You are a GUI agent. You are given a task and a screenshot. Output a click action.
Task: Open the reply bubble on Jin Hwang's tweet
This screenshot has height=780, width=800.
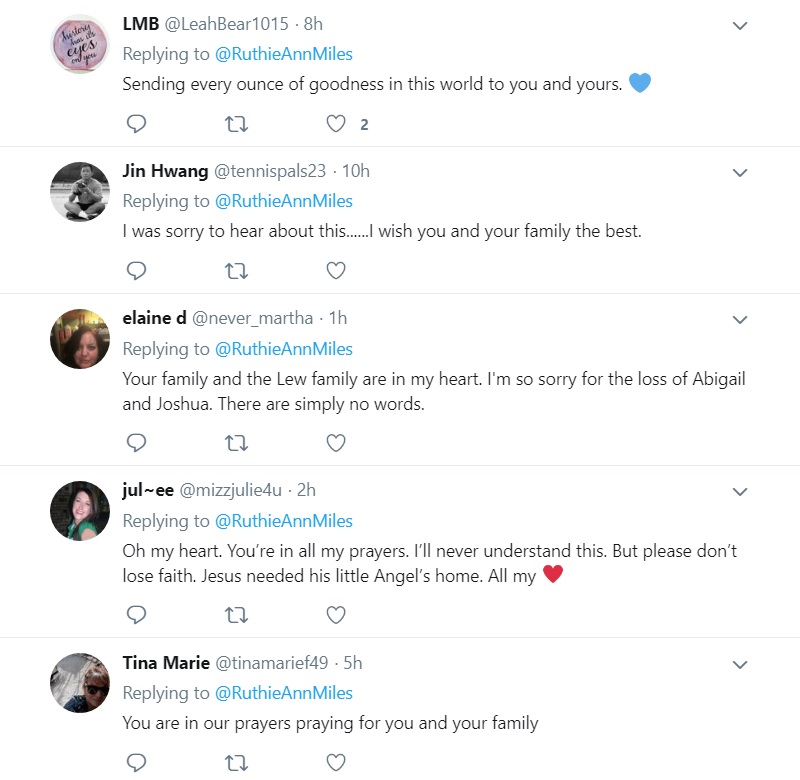136,270
